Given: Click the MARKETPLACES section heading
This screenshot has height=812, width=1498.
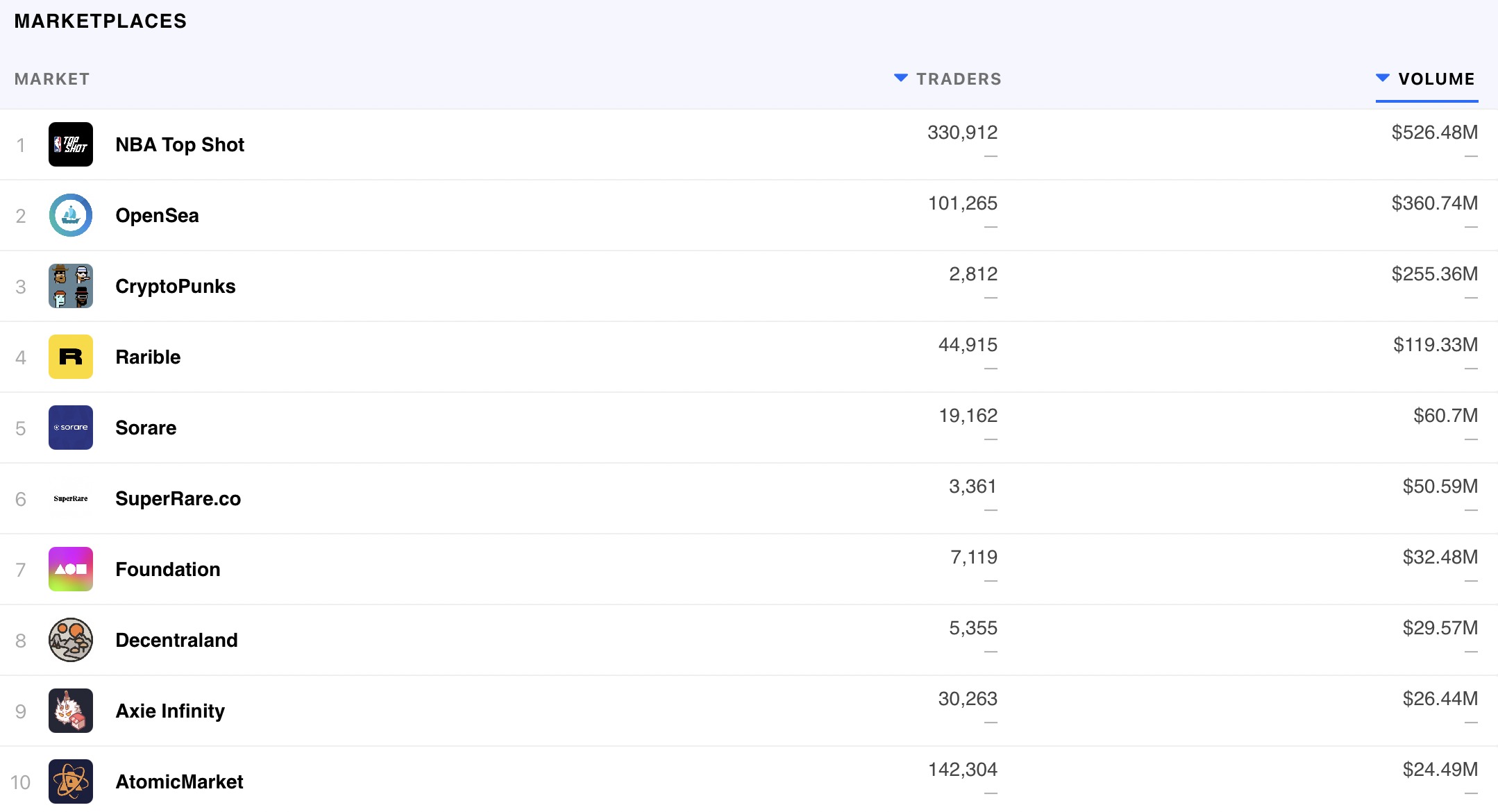Looking at the screenshot, I should pyautogui.click(x=101, y=21).
